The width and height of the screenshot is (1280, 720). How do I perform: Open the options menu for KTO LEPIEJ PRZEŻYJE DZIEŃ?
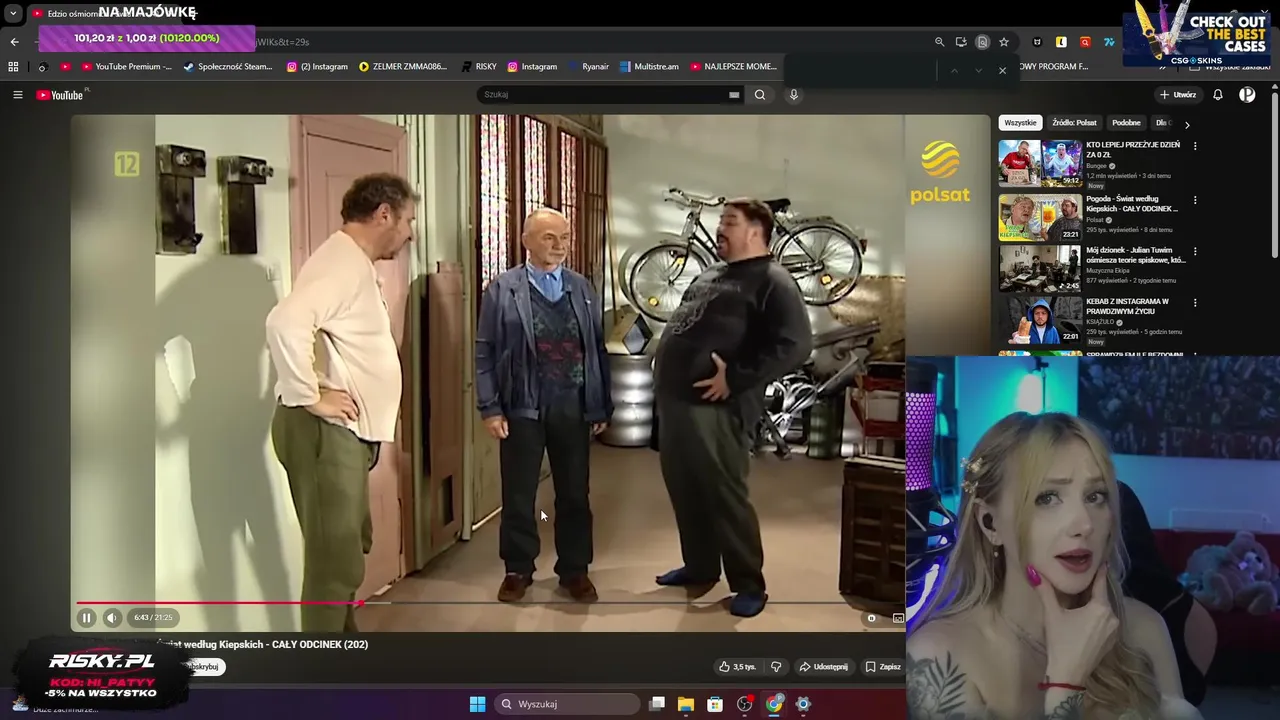coord(1194,146)
